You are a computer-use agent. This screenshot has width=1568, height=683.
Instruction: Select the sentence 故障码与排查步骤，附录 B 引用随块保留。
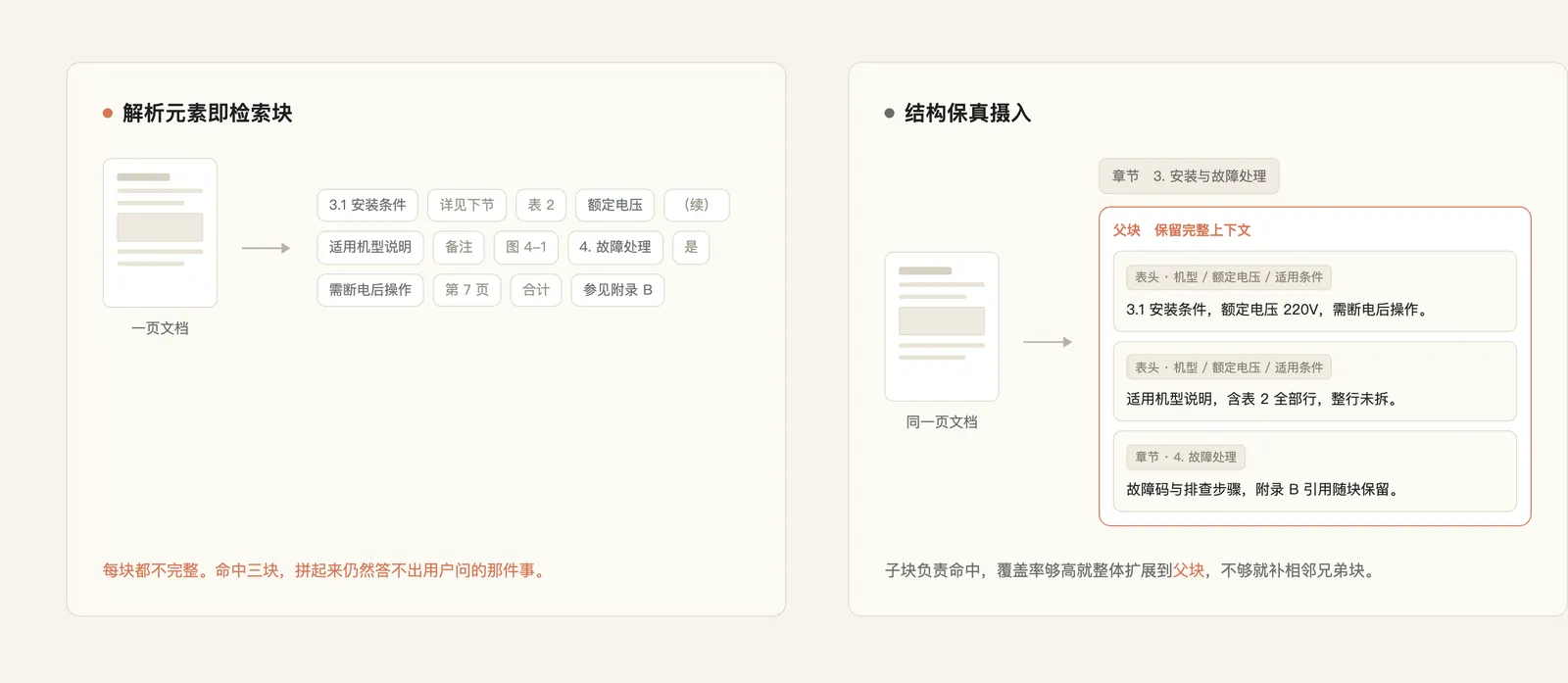1265,489
